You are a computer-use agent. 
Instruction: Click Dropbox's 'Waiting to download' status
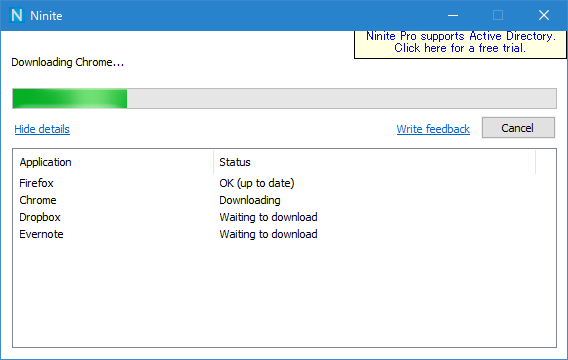[268, 217]
